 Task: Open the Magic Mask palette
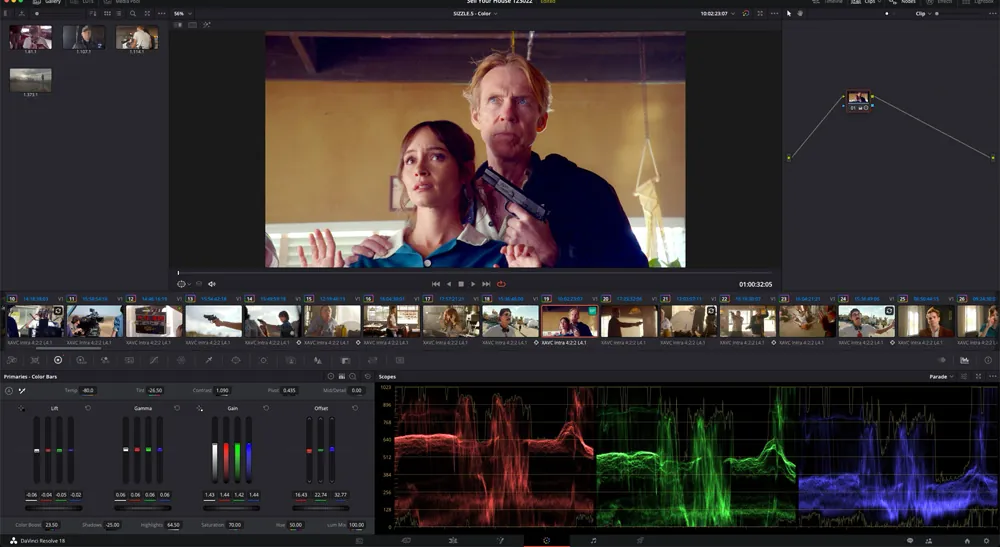(291, 360)
